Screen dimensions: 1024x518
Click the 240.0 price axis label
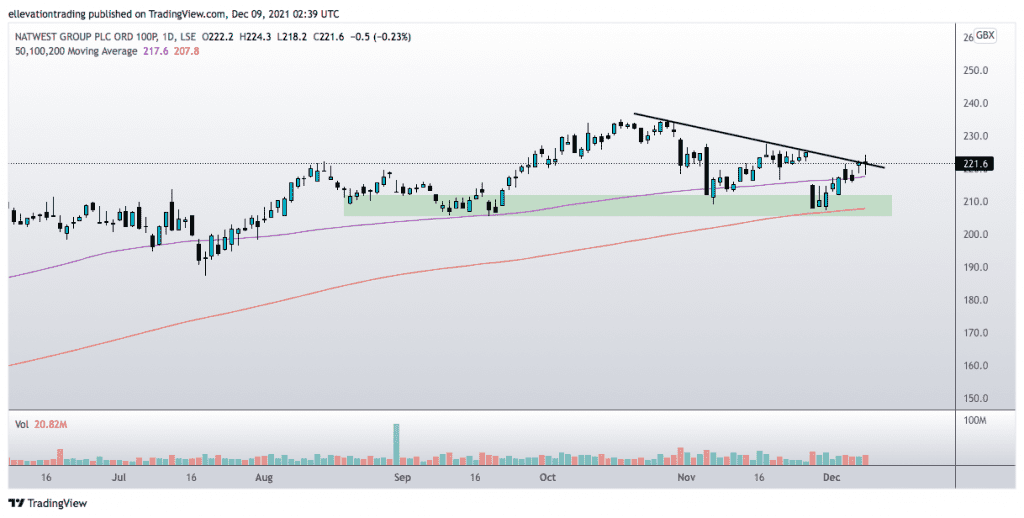(x=976, y=103)
